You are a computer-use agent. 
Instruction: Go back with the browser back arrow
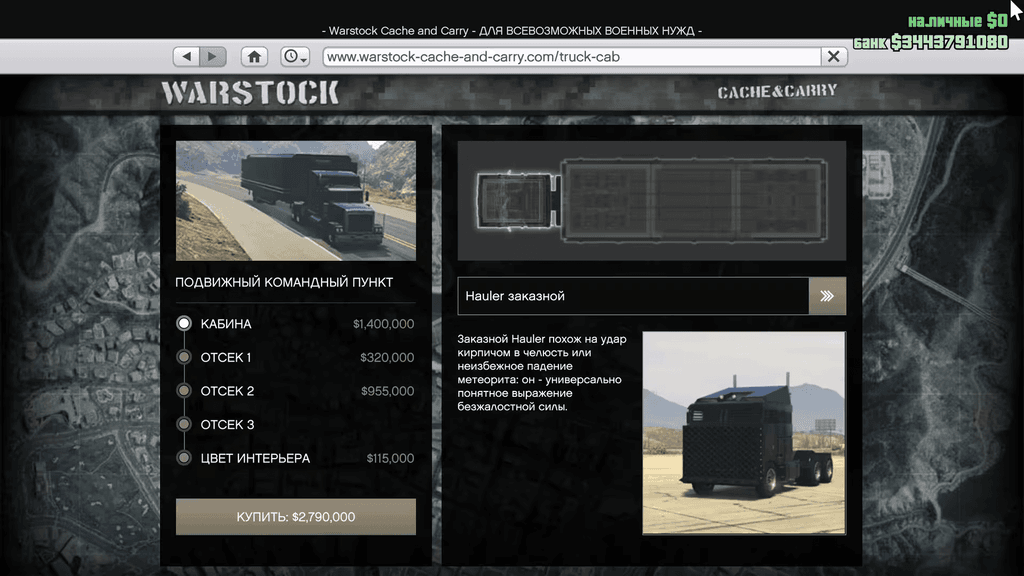pos(186,57)
